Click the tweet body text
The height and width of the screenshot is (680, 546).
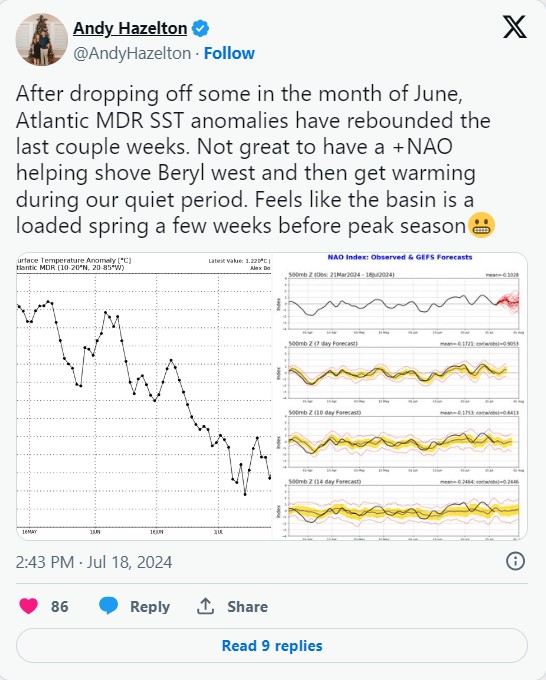click(256, 160)
